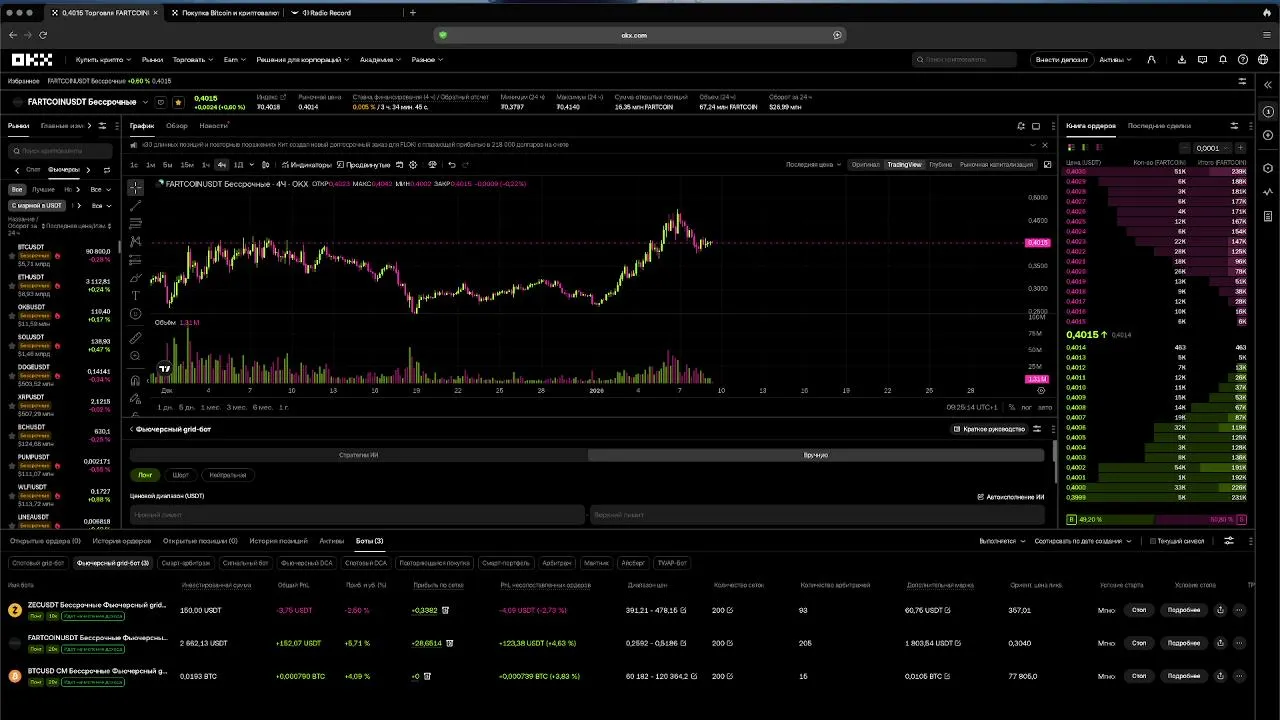Open order book display settings icon
1280x720 pixels.
point(1234,126)
